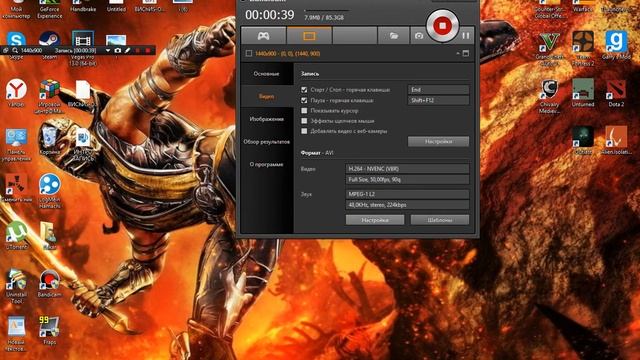640x360 pixels.
Task: Click the End hotkey field
Action: 438,89
